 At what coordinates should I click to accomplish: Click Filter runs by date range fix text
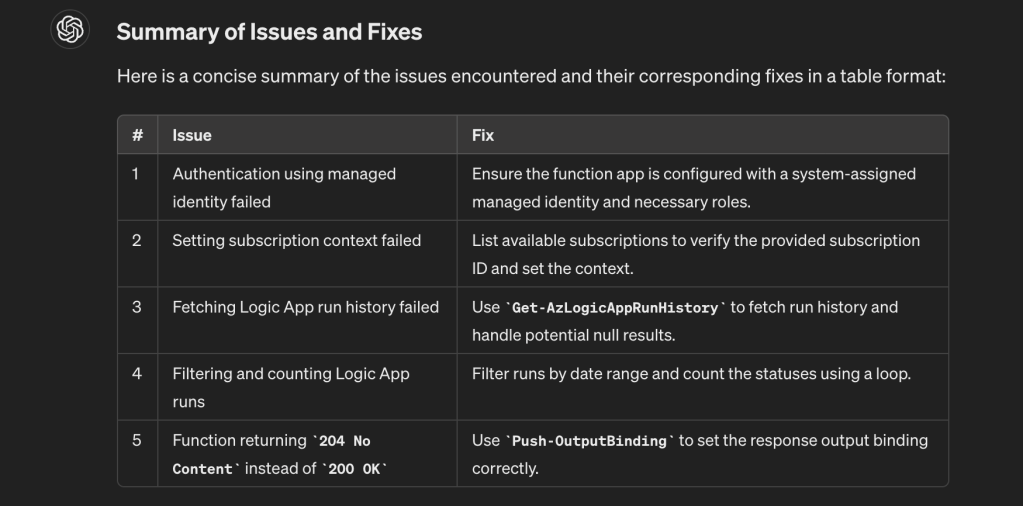[691, 374]
